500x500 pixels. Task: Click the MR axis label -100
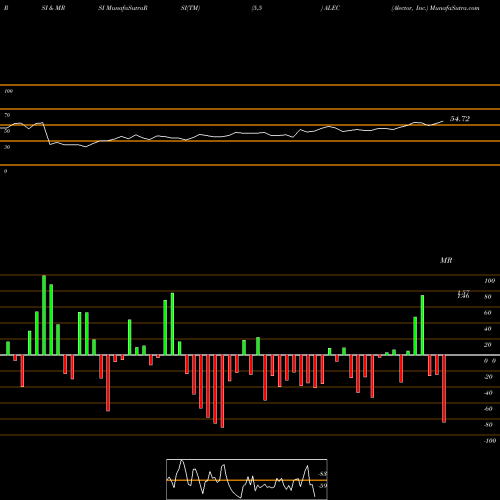490,441
